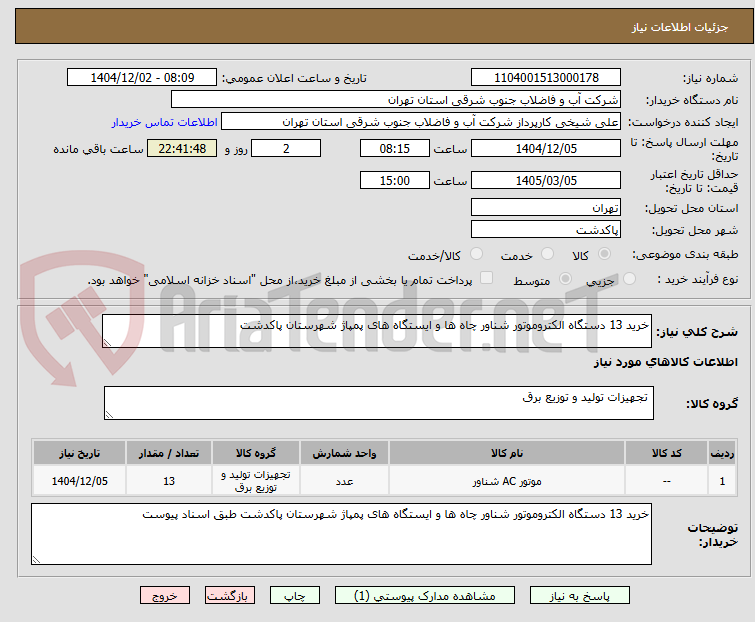Open اطلاعات تماس خریدار link

pyautogui.click(x=165, y=122)
